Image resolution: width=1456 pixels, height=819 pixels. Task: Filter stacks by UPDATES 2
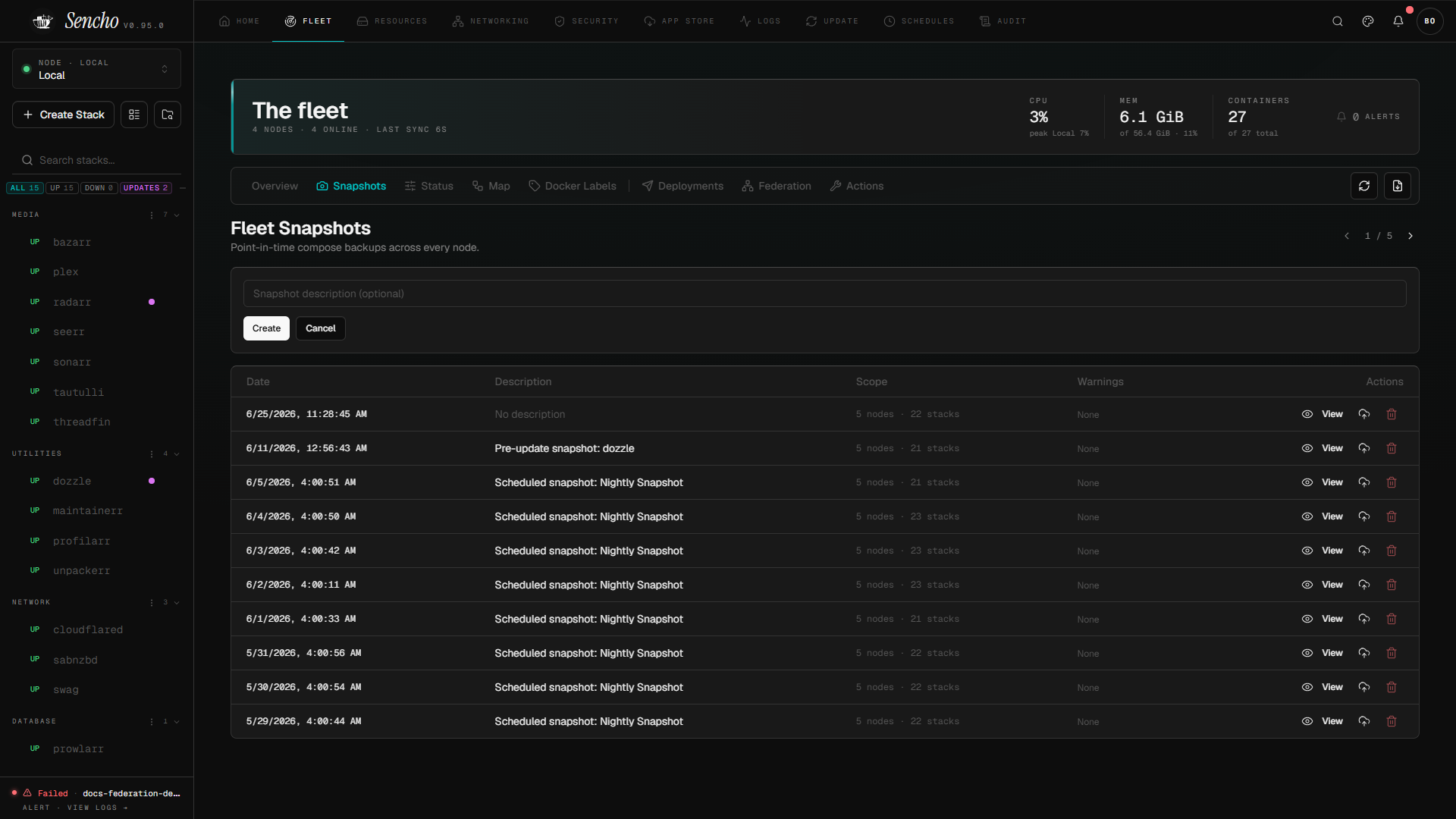[146, 188]
